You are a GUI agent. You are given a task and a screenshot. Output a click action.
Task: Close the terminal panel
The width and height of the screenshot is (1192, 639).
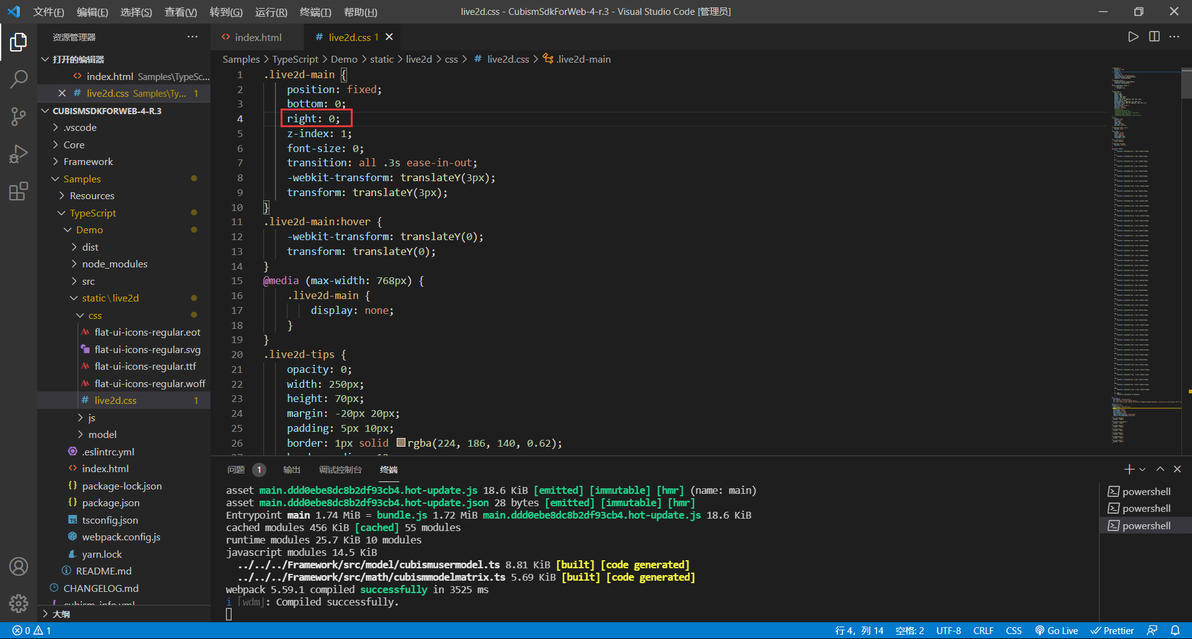tap(1177, 470)
